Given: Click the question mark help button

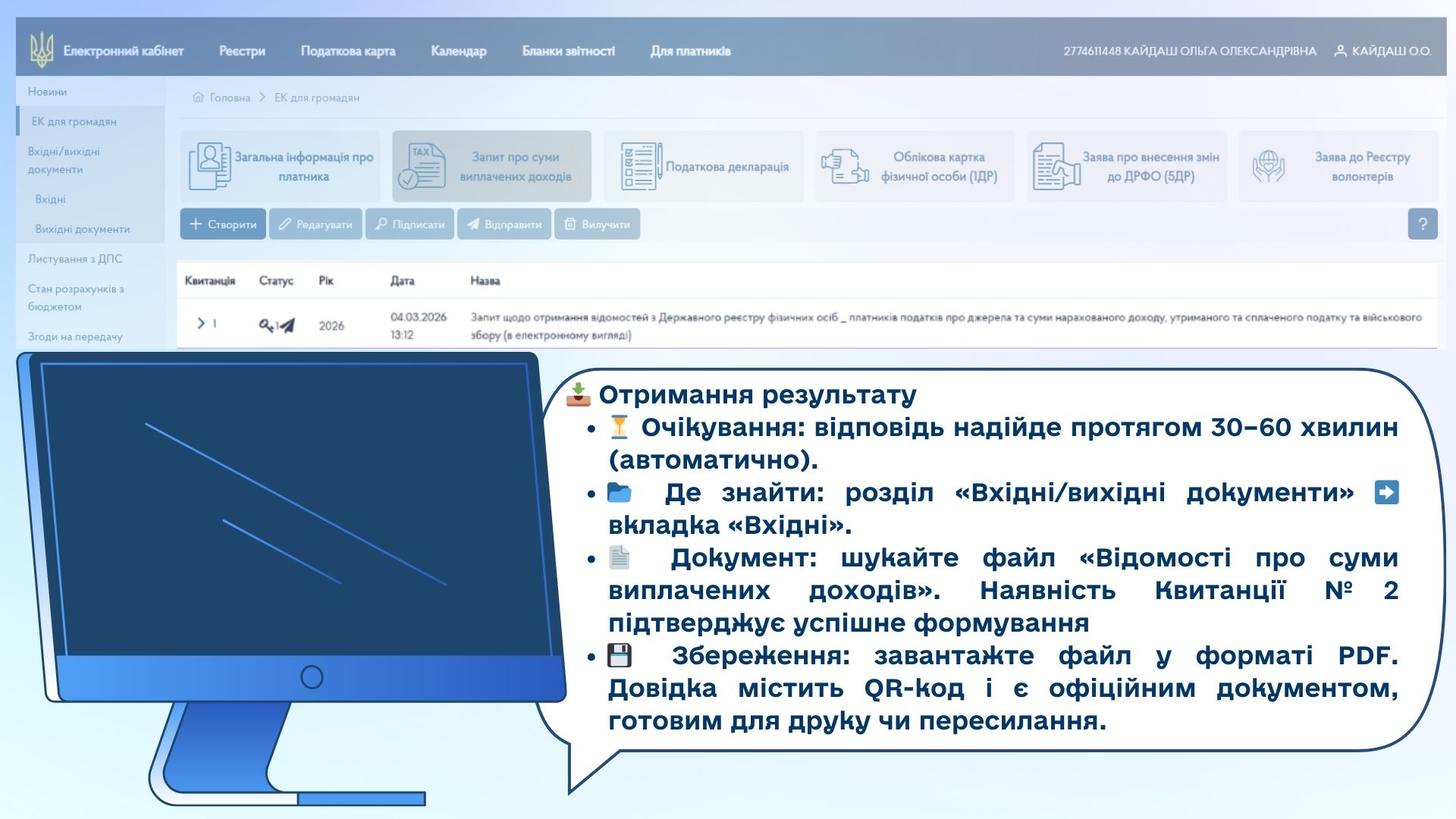Looking at the screenshot, I should (x=1422, y=224).
